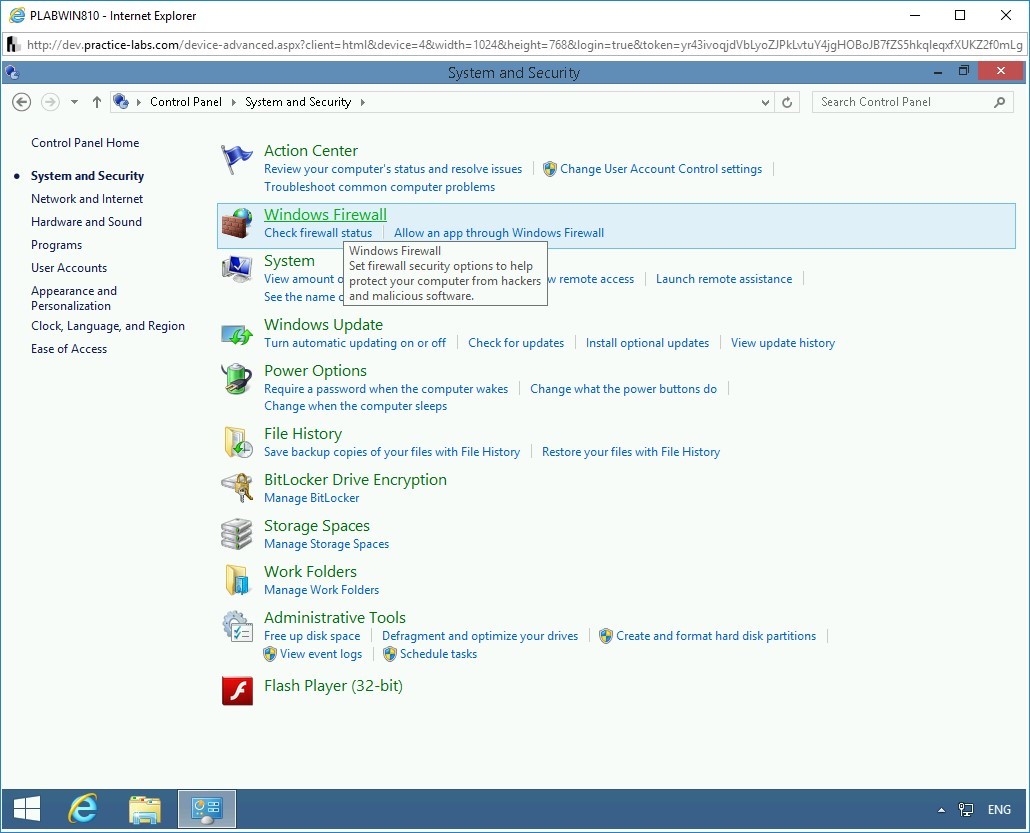
Task: Open Action Center via its flag icon
Action: pyautogui.click(x=236, y=158)
